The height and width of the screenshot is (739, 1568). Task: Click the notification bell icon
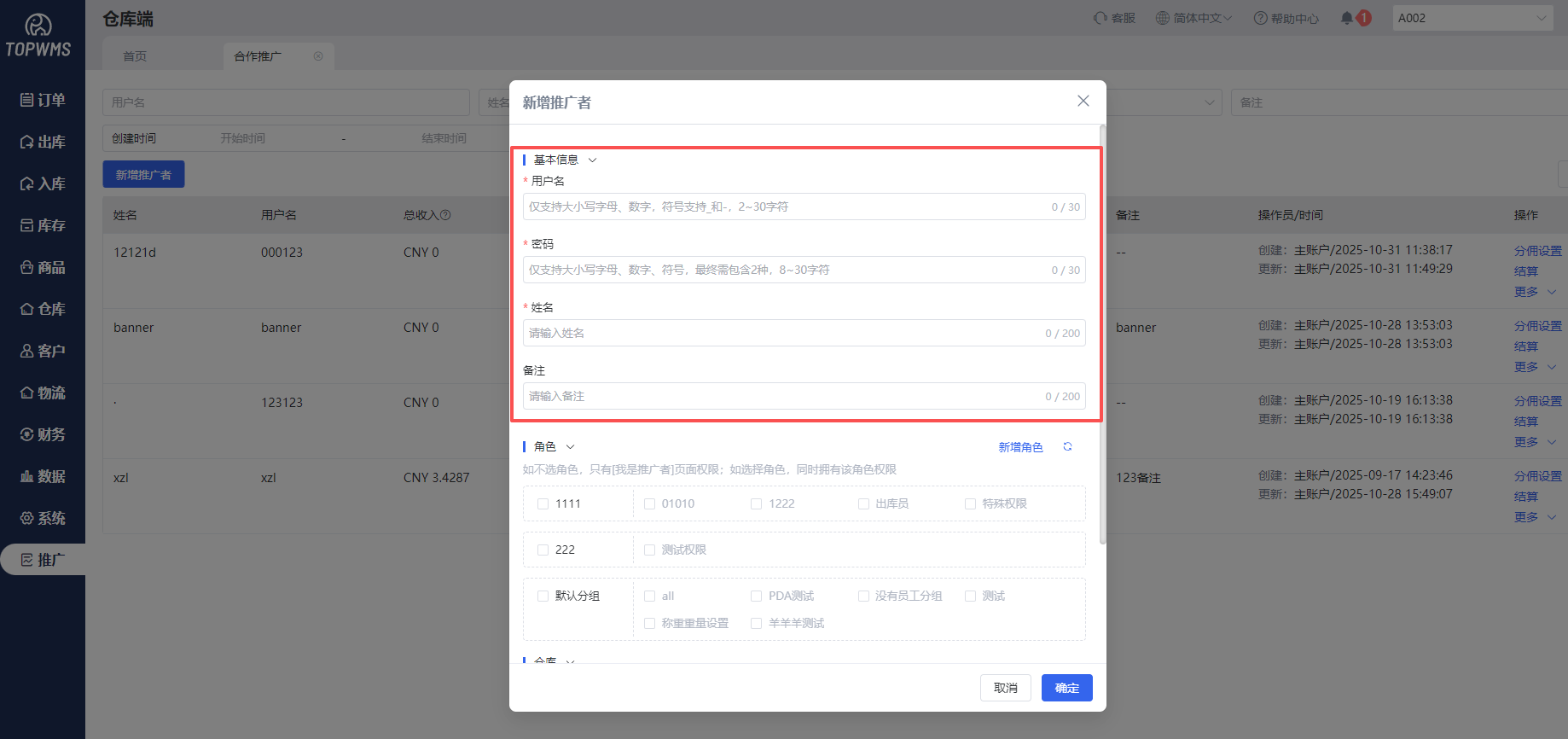(1347, 18)
